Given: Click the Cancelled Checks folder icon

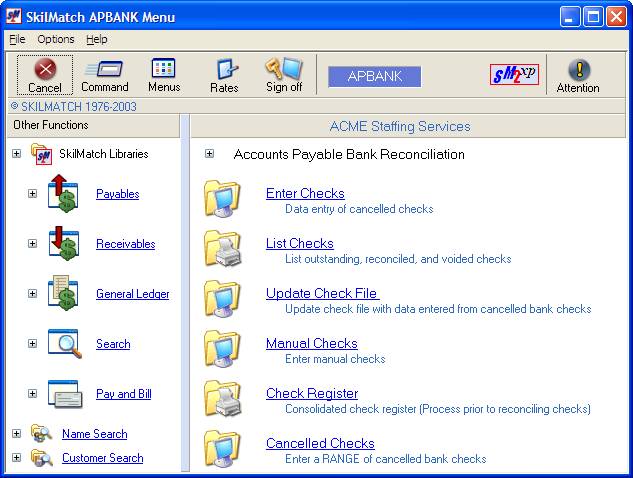Looking at the screenshot, I should point(222,449).
